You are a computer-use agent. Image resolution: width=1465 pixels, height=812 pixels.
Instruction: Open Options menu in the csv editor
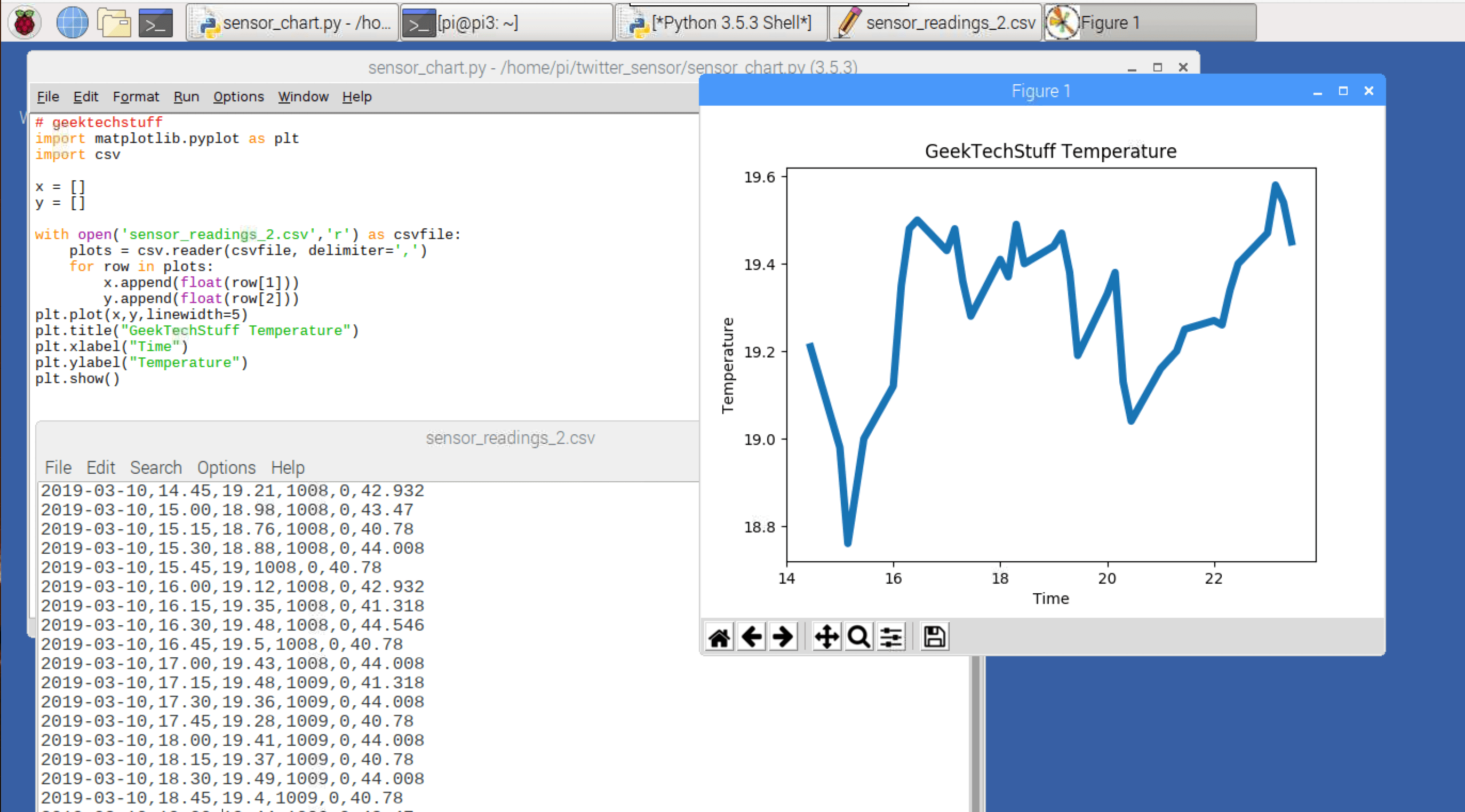click(x=226, y=467)
